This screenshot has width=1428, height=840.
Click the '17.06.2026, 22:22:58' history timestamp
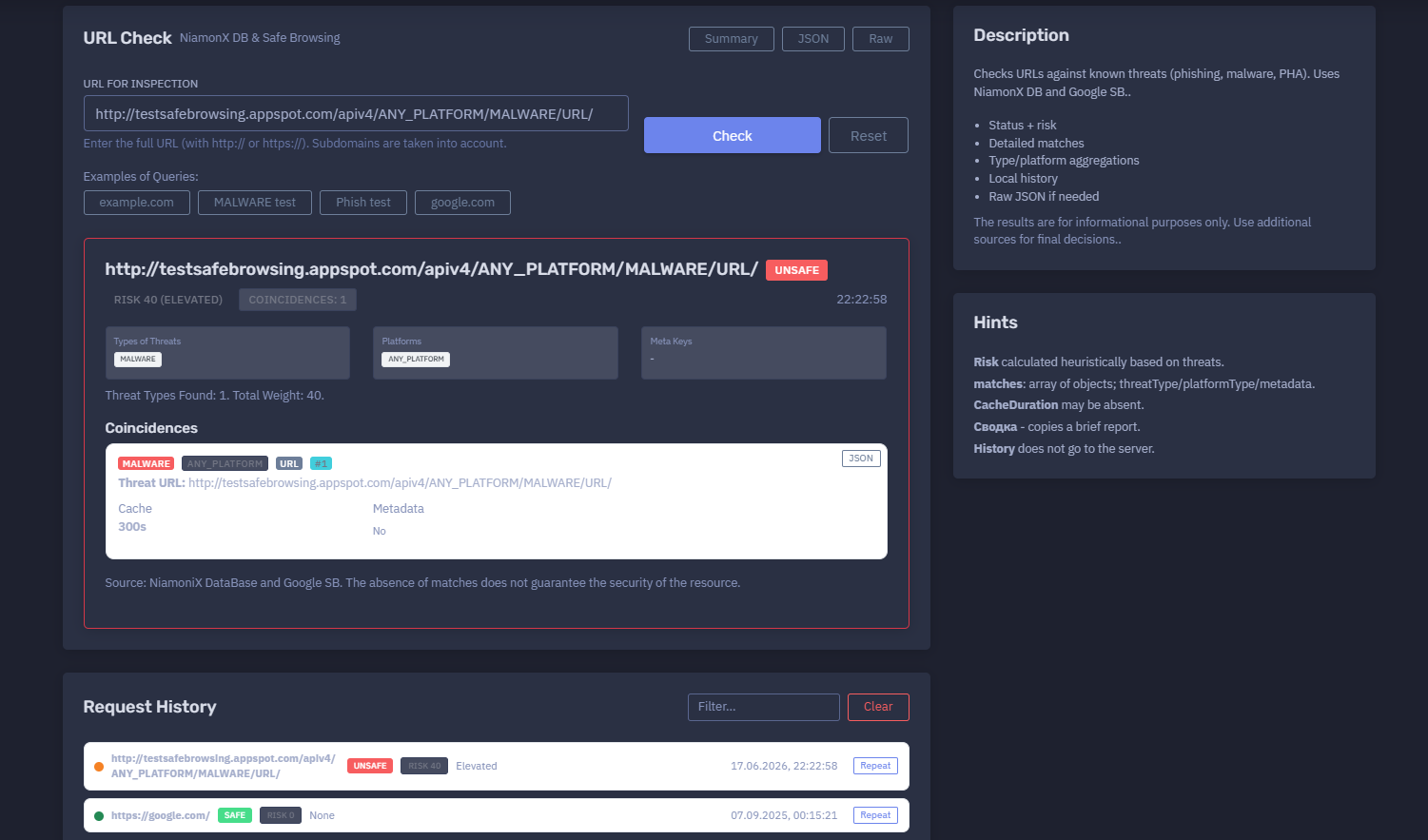tap(784, 766)
